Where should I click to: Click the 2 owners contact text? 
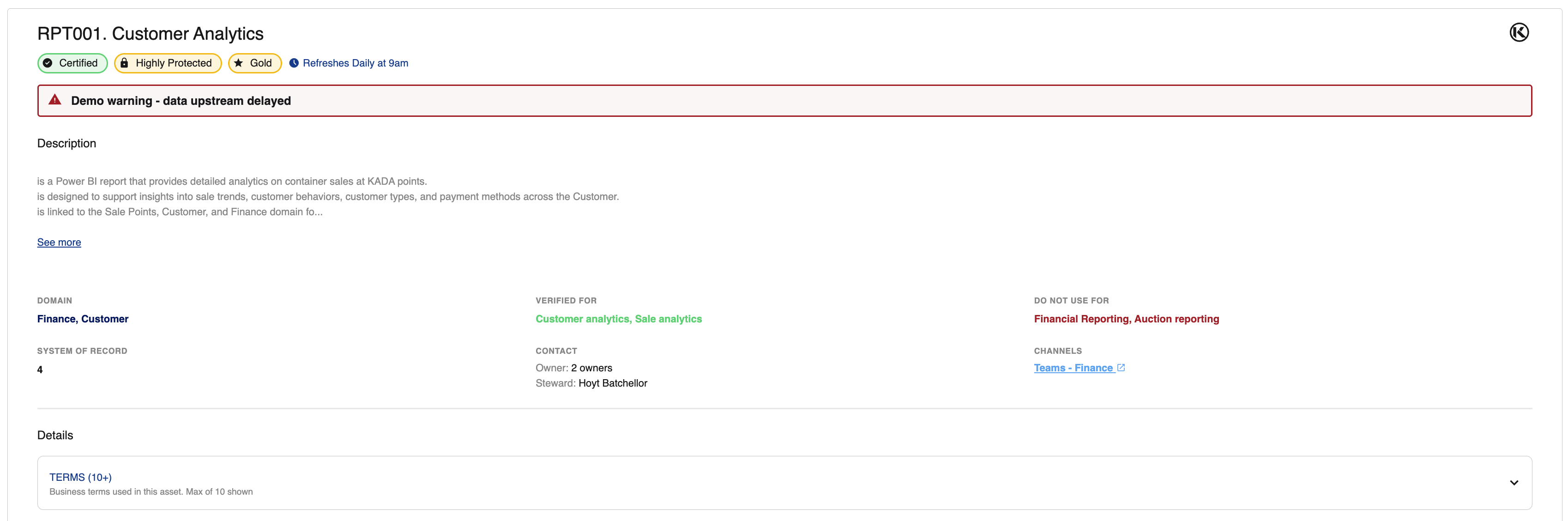(x=591, y=368)
